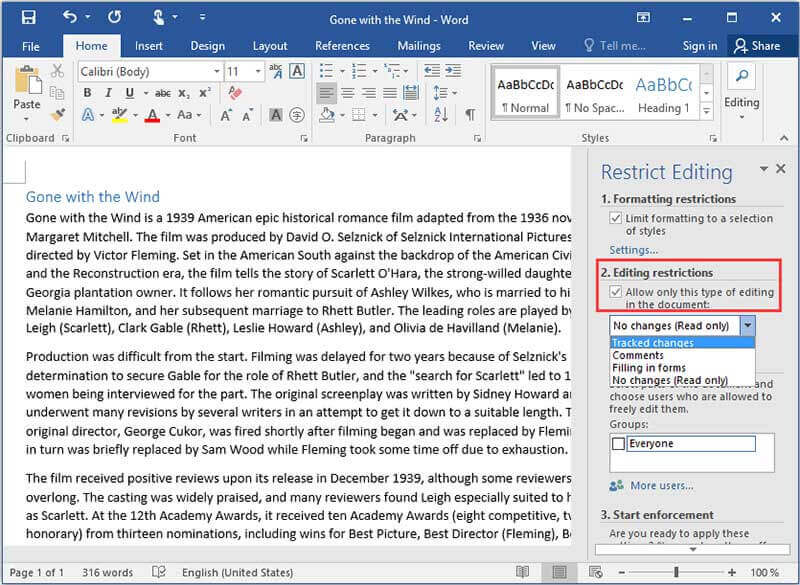This screenshot has height=585, width=800.
Task: Expand the font size dropdown
Action: [x=260, y=71]
